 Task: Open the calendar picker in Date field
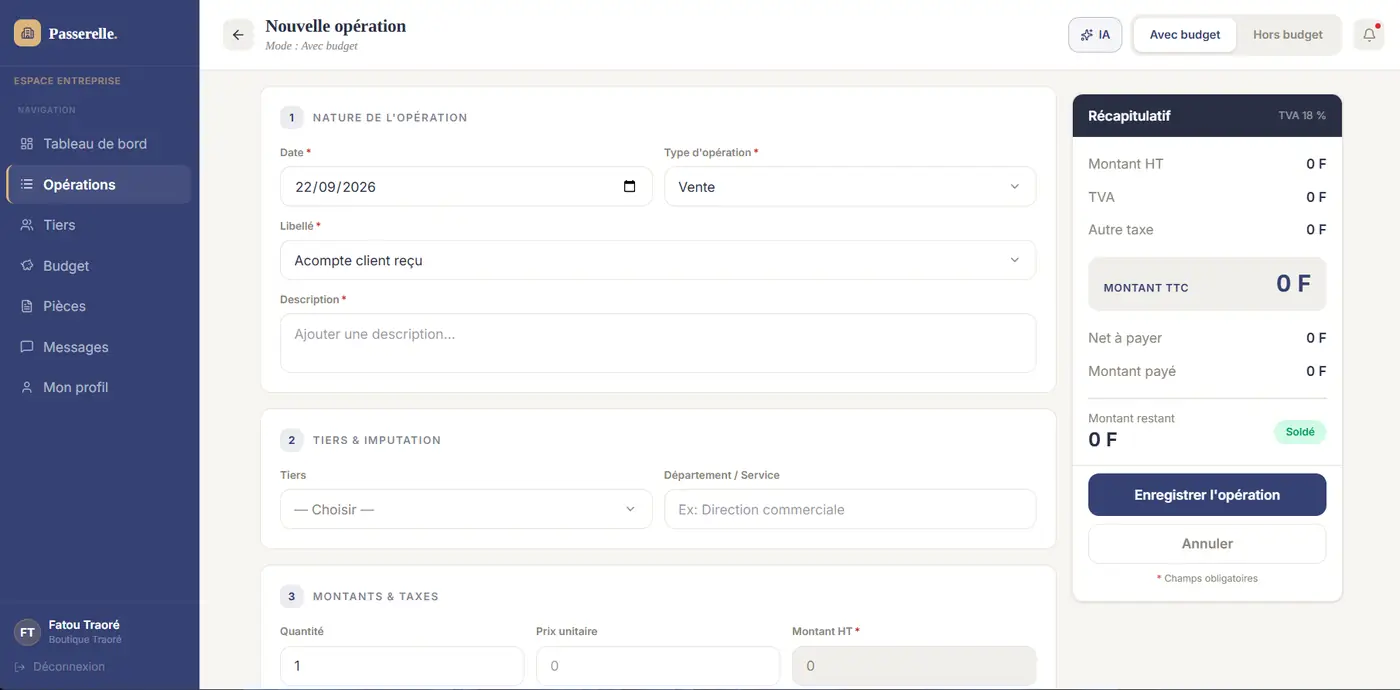629,187
